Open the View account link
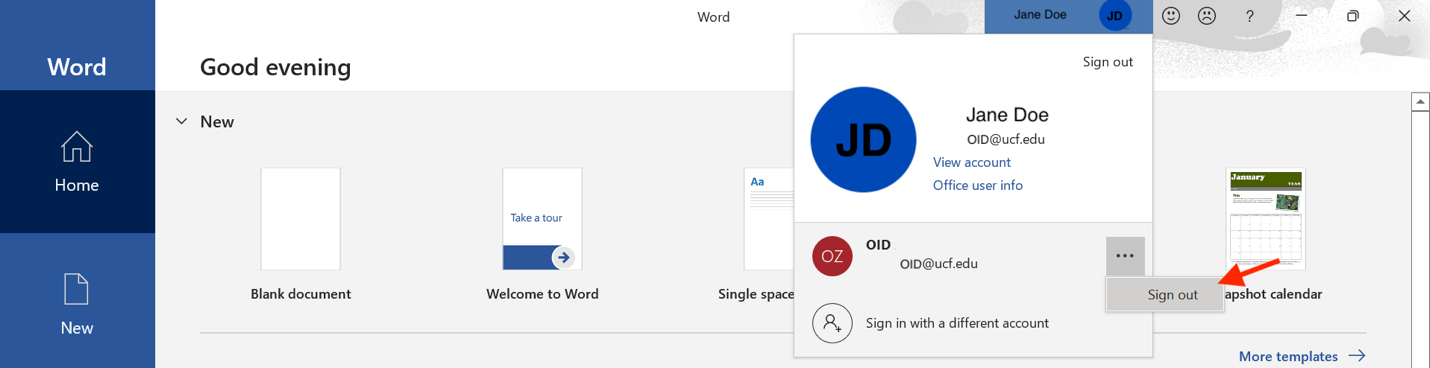Screen dimensions: 1430x368 [x=971, y=162]
